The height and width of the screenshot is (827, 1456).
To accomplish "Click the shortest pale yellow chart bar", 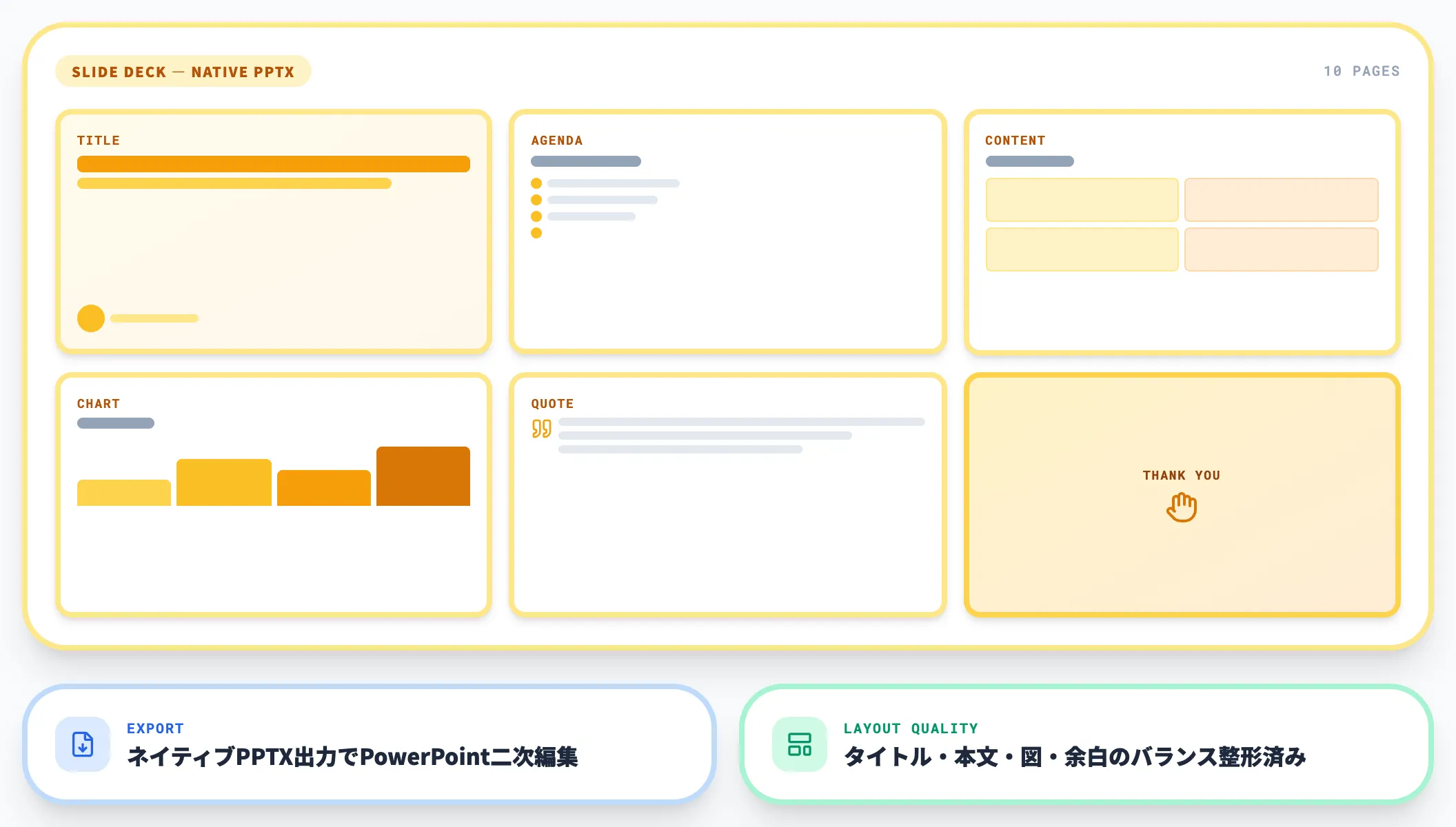I will 124,493.
